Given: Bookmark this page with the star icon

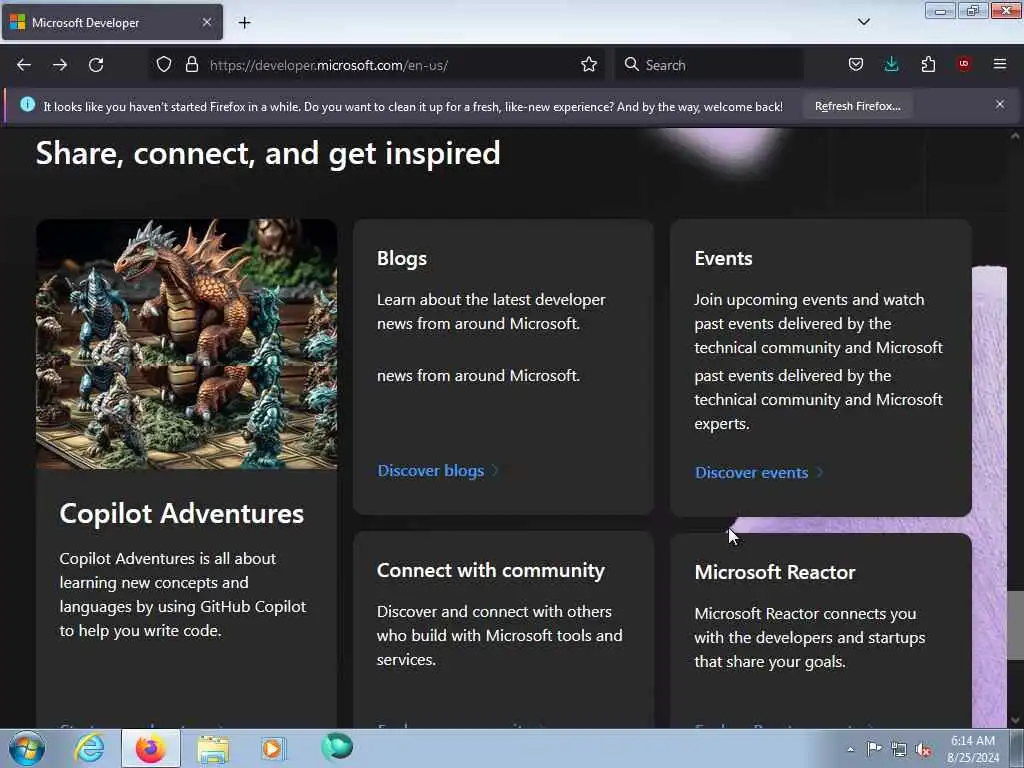Looking at the screenshot, I should 588,64.
